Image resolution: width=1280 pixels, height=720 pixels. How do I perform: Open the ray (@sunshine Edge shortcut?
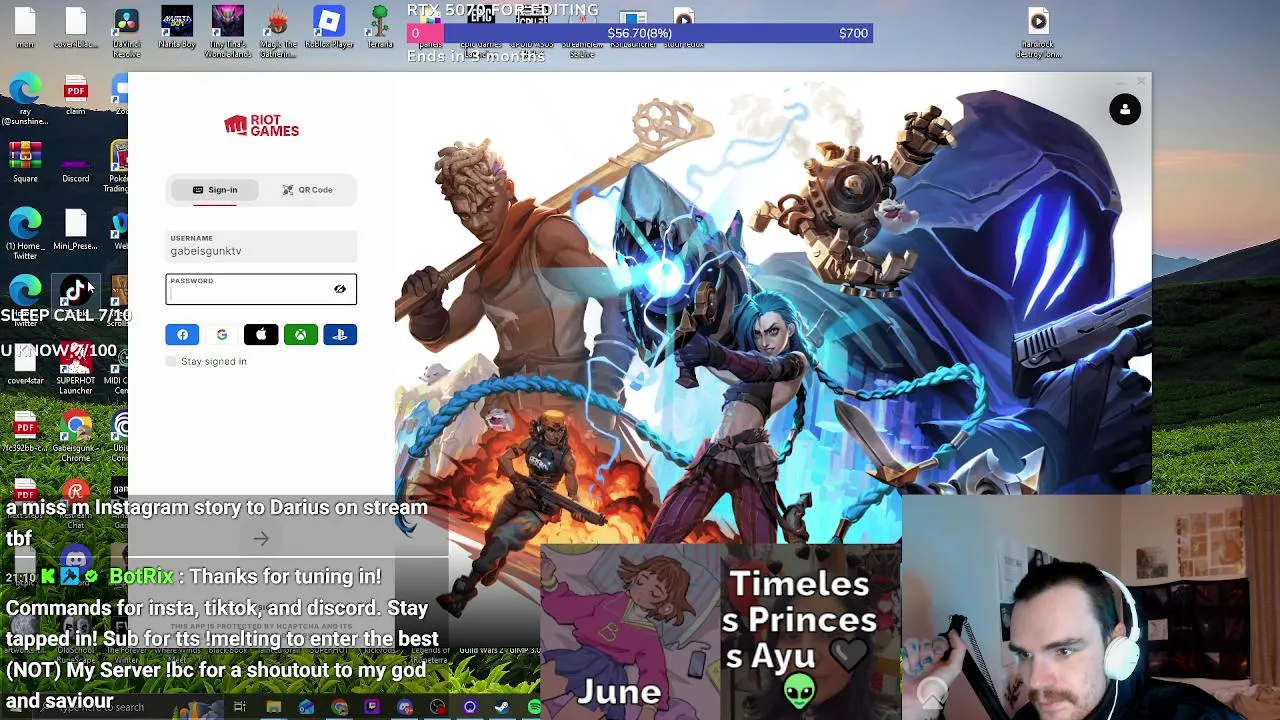(25, 100)
